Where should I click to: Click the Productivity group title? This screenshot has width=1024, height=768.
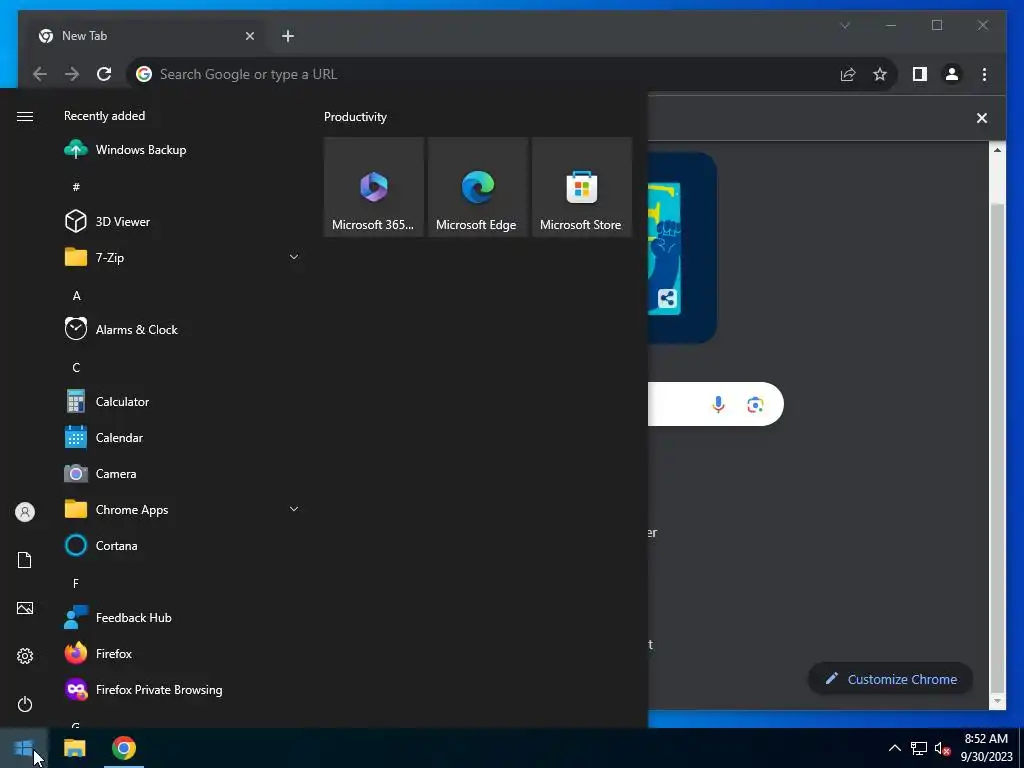click(355, 117)
